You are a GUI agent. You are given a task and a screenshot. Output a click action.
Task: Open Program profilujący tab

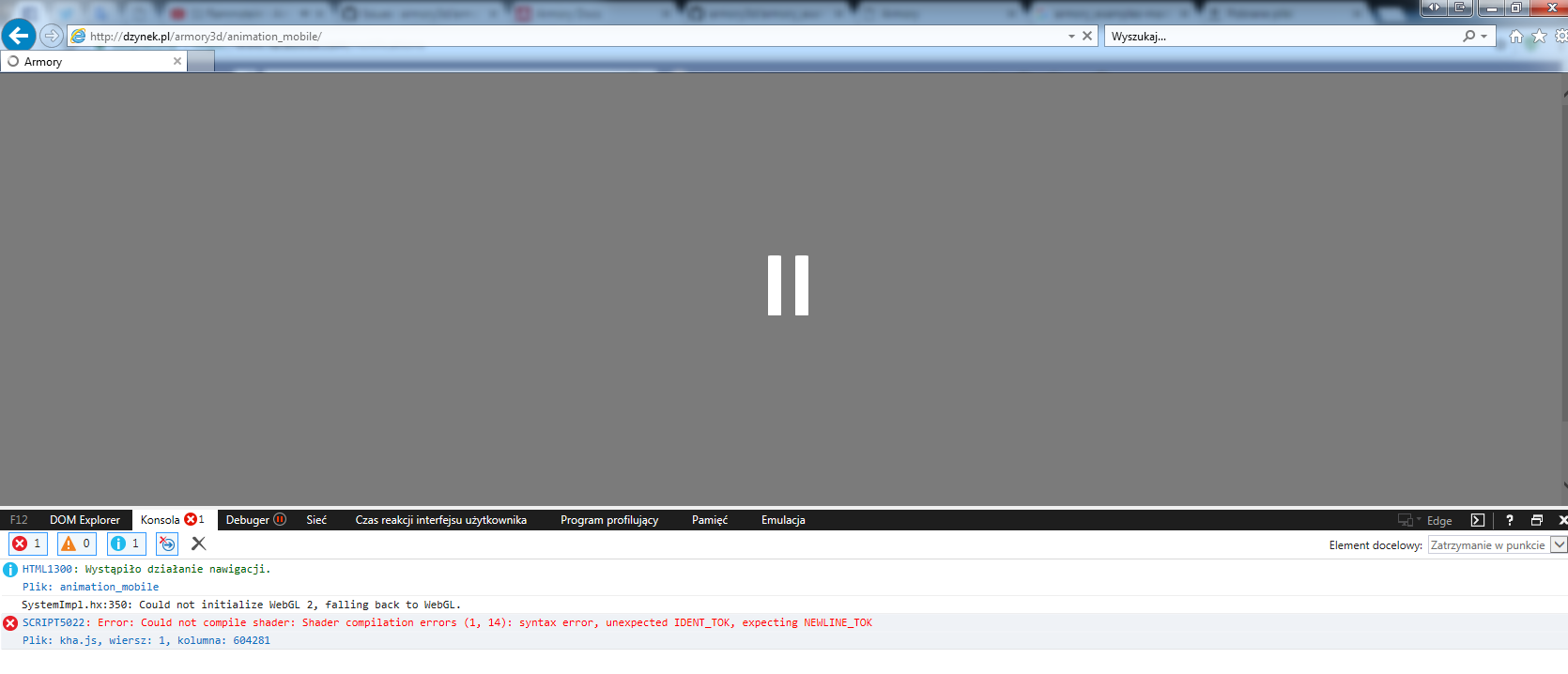point(609,520)
